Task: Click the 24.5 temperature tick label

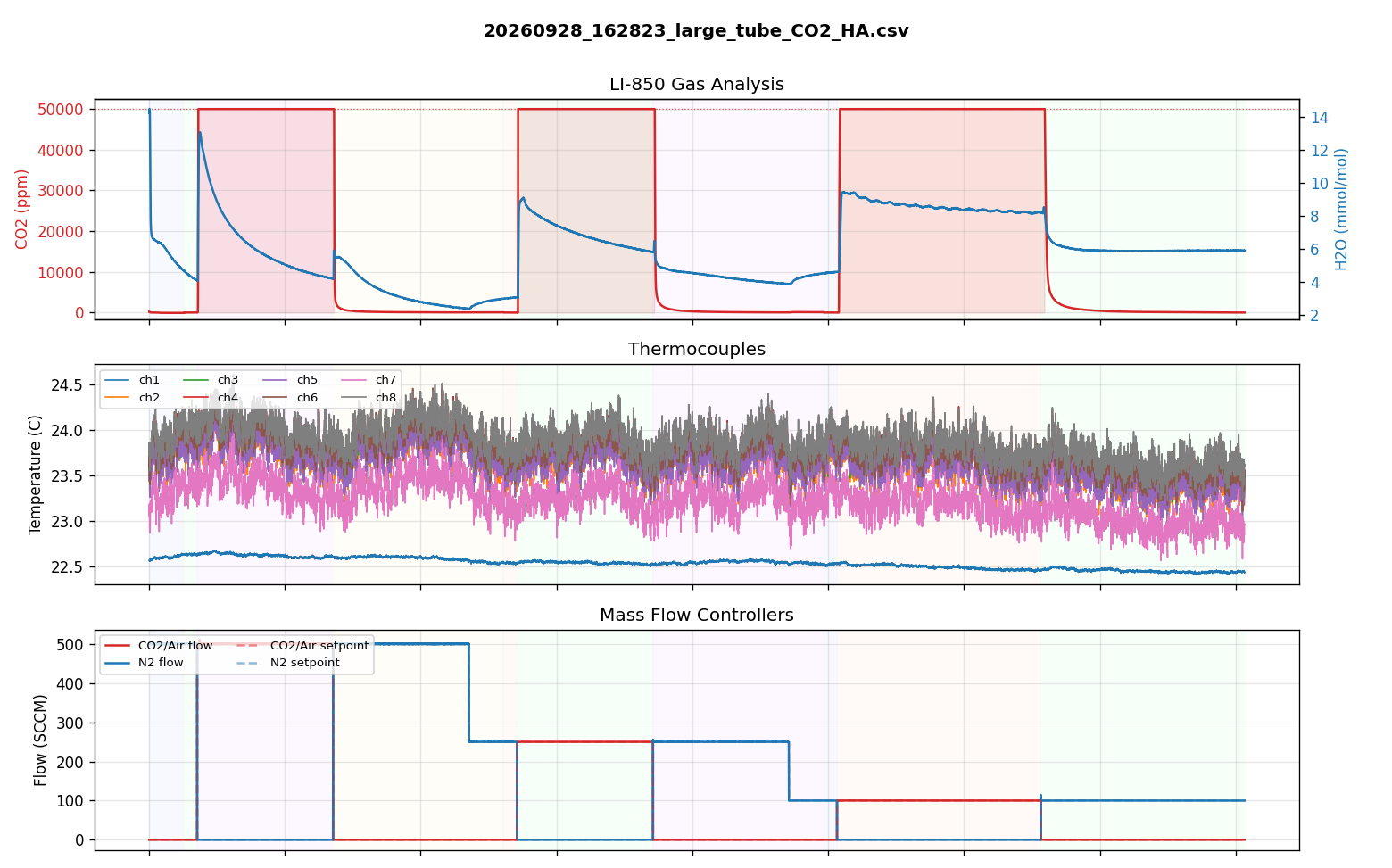Action: [x=68, y=385]
